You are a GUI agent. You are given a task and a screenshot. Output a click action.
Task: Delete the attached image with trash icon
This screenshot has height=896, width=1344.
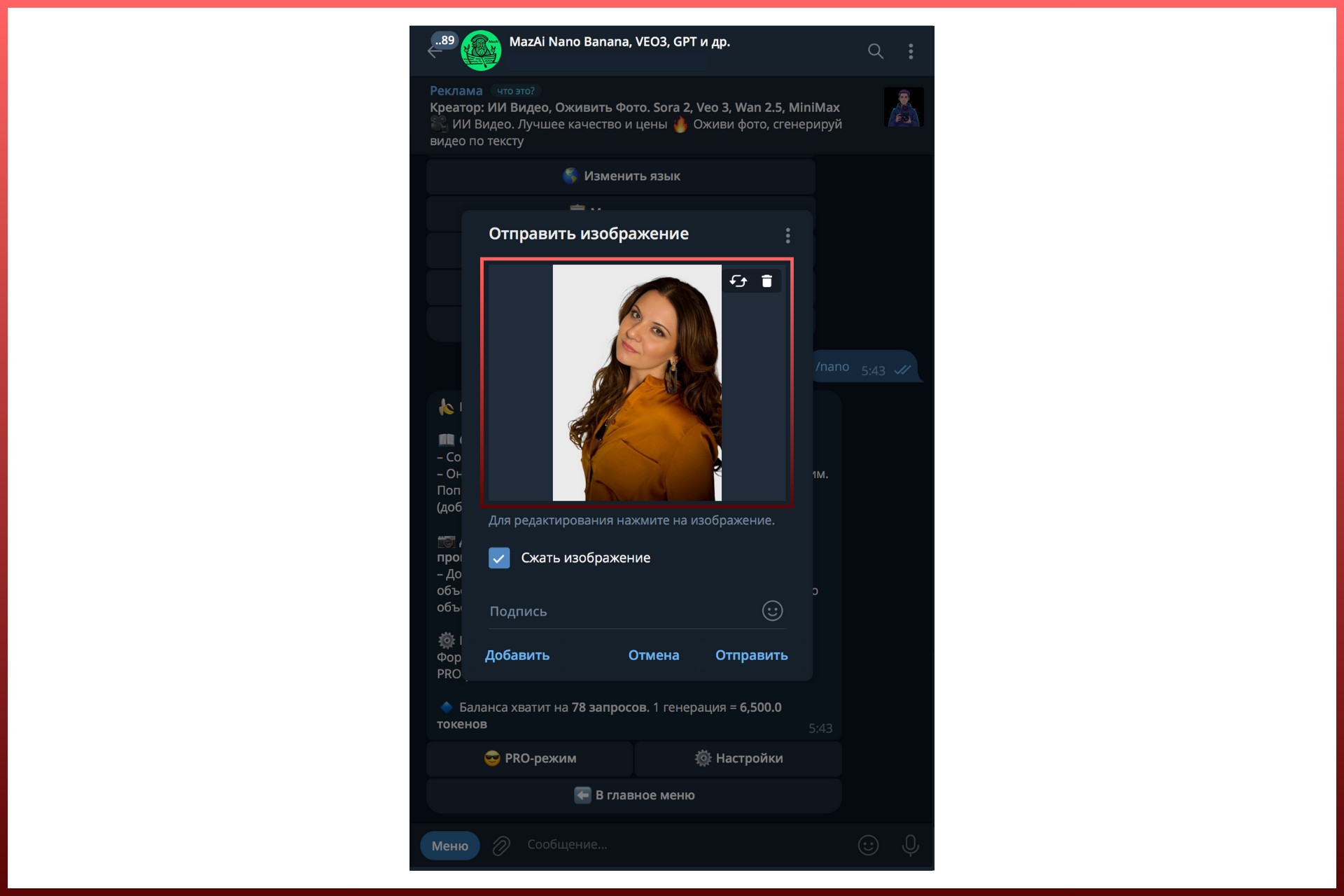(x=766, y=281)
